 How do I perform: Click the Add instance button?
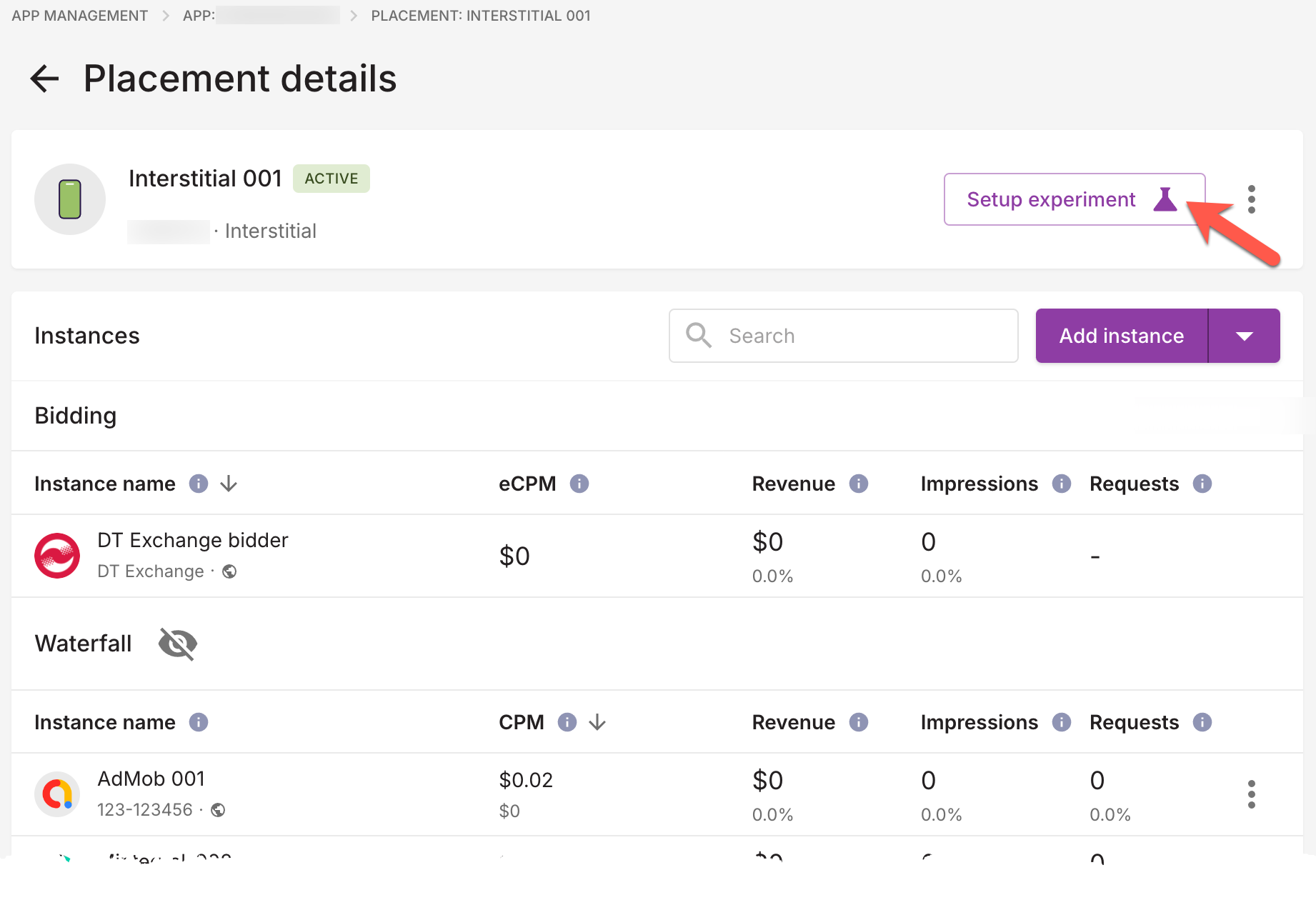[1121, 336]
